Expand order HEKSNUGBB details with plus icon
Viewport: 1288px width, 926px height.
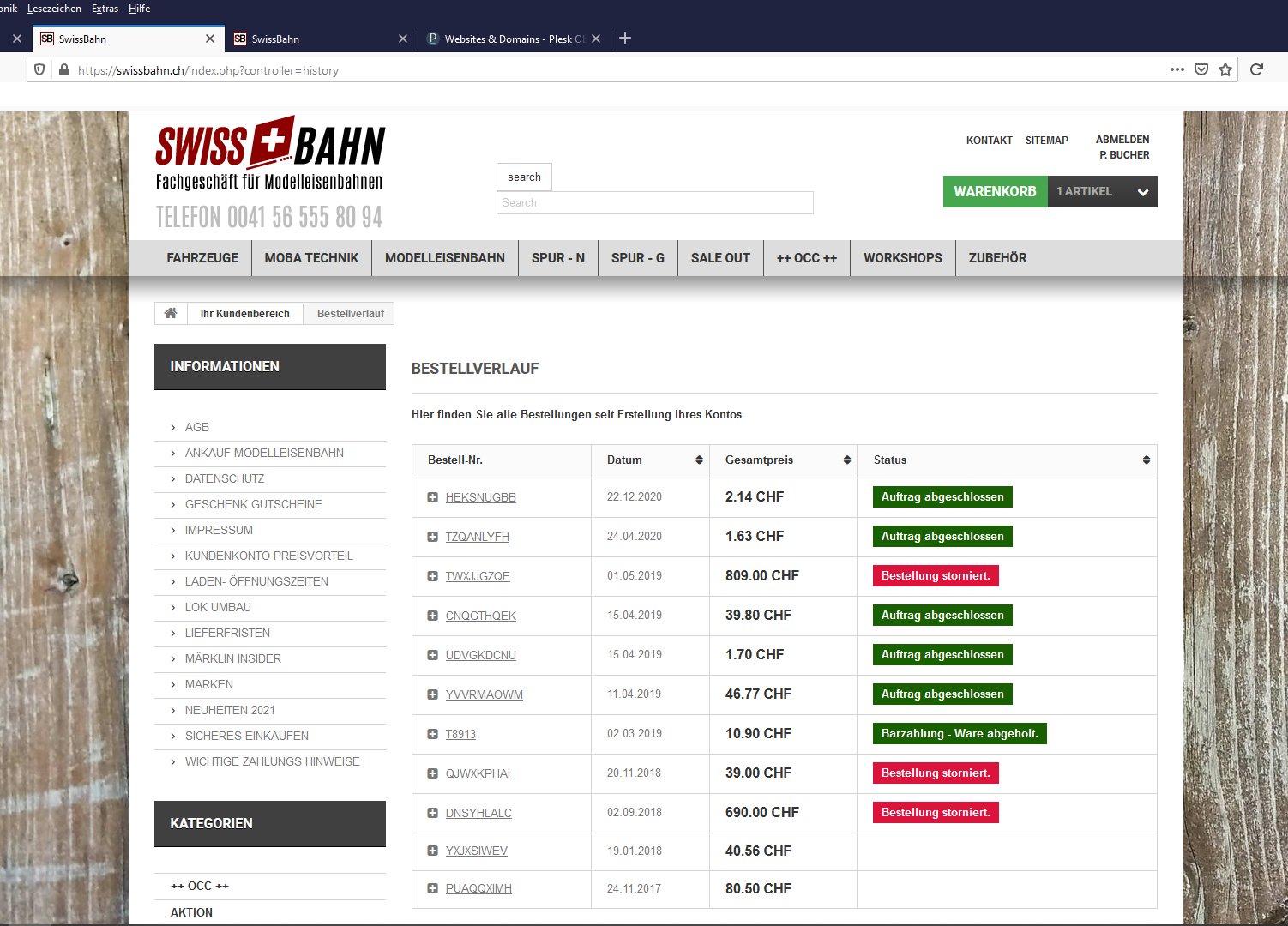click(433, 497)
